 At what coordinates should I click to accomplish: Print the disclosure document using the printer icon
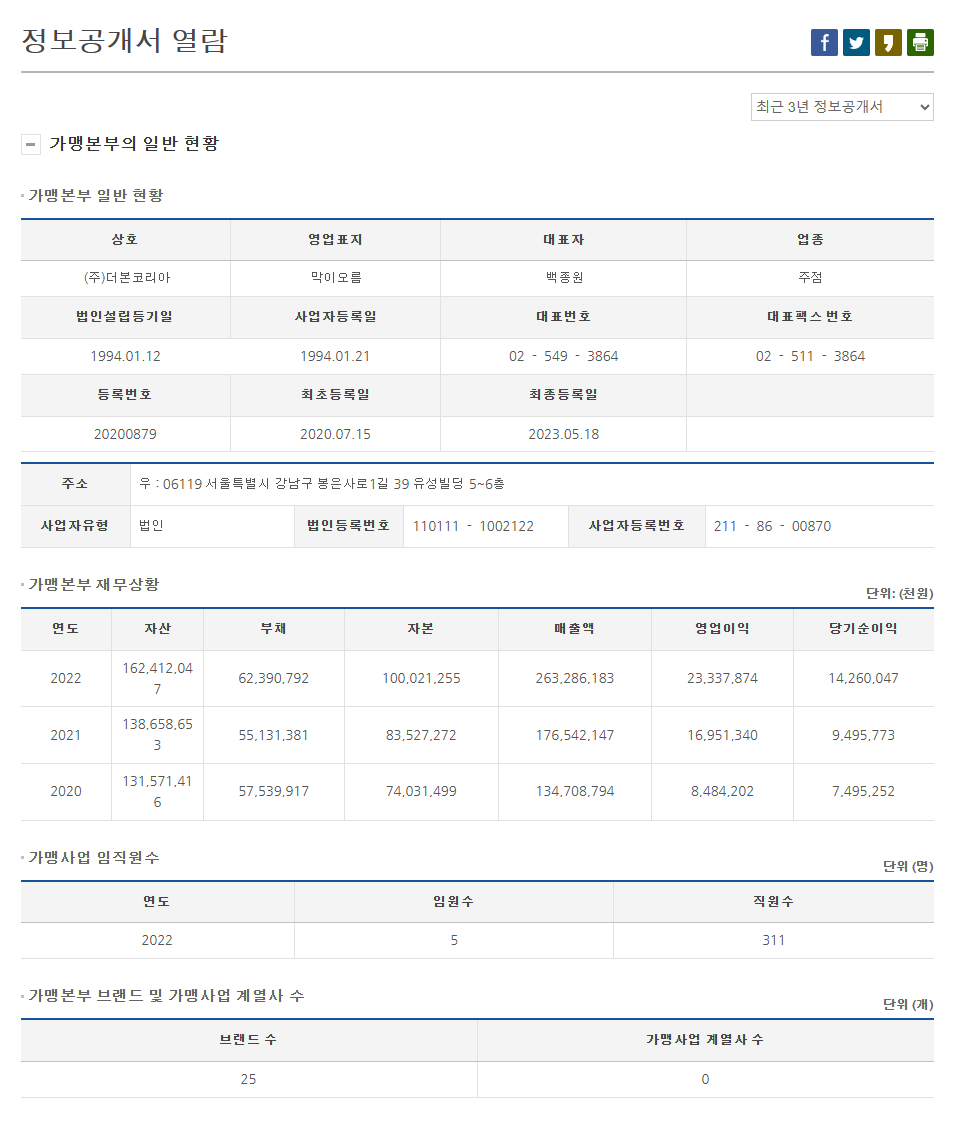tap(919, 41)
